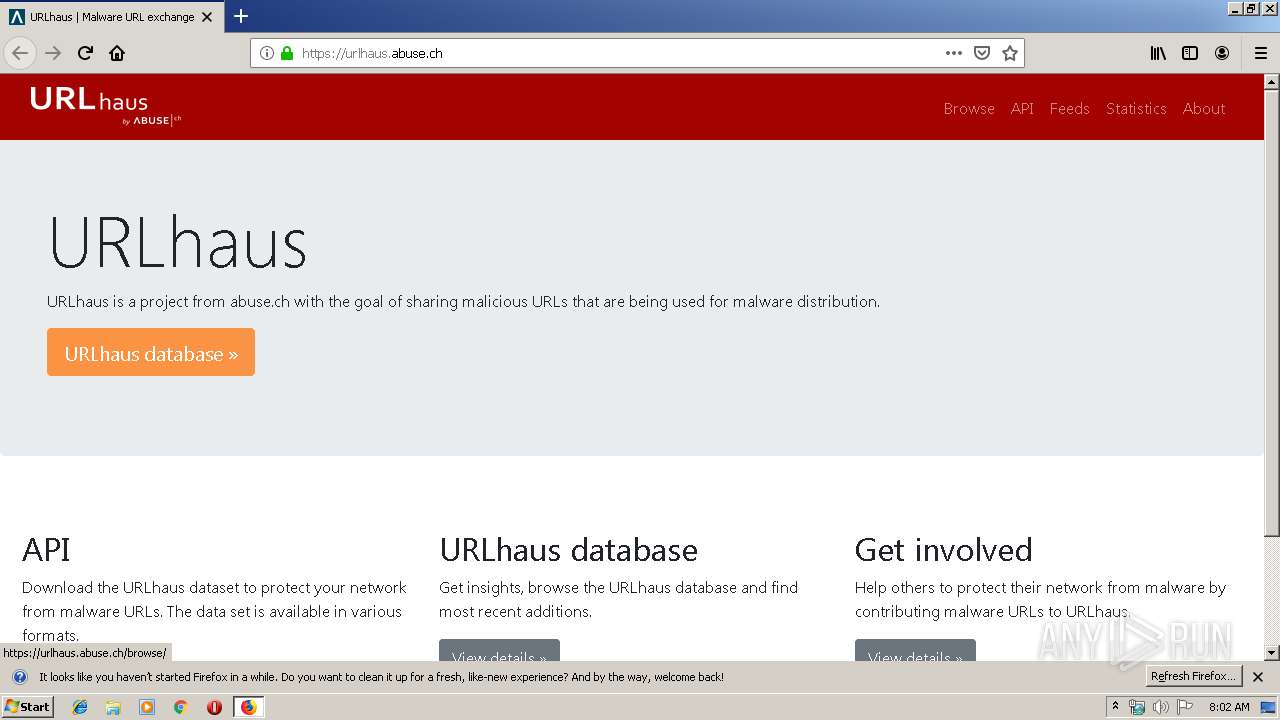Open media player taskbar icon
1280x720 pixels.
[x=147, y=707]
